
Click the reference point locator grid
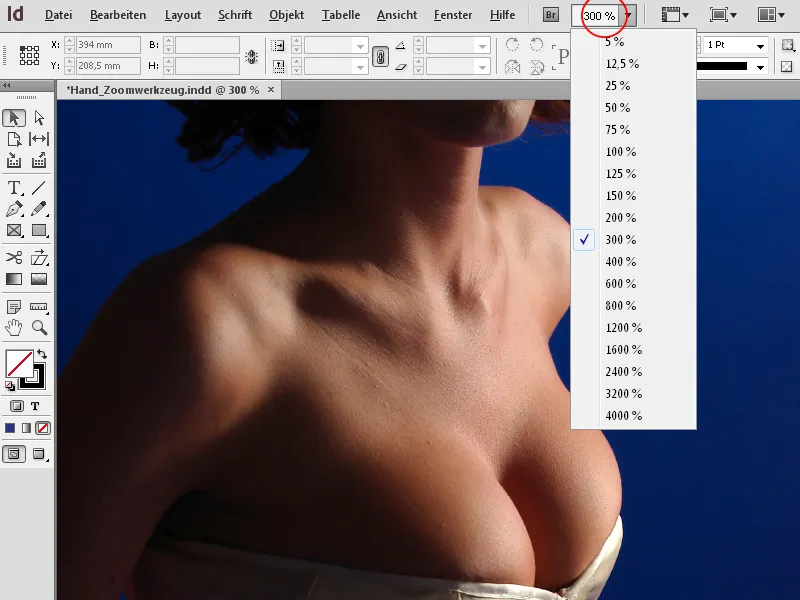(x=30, y=55)
